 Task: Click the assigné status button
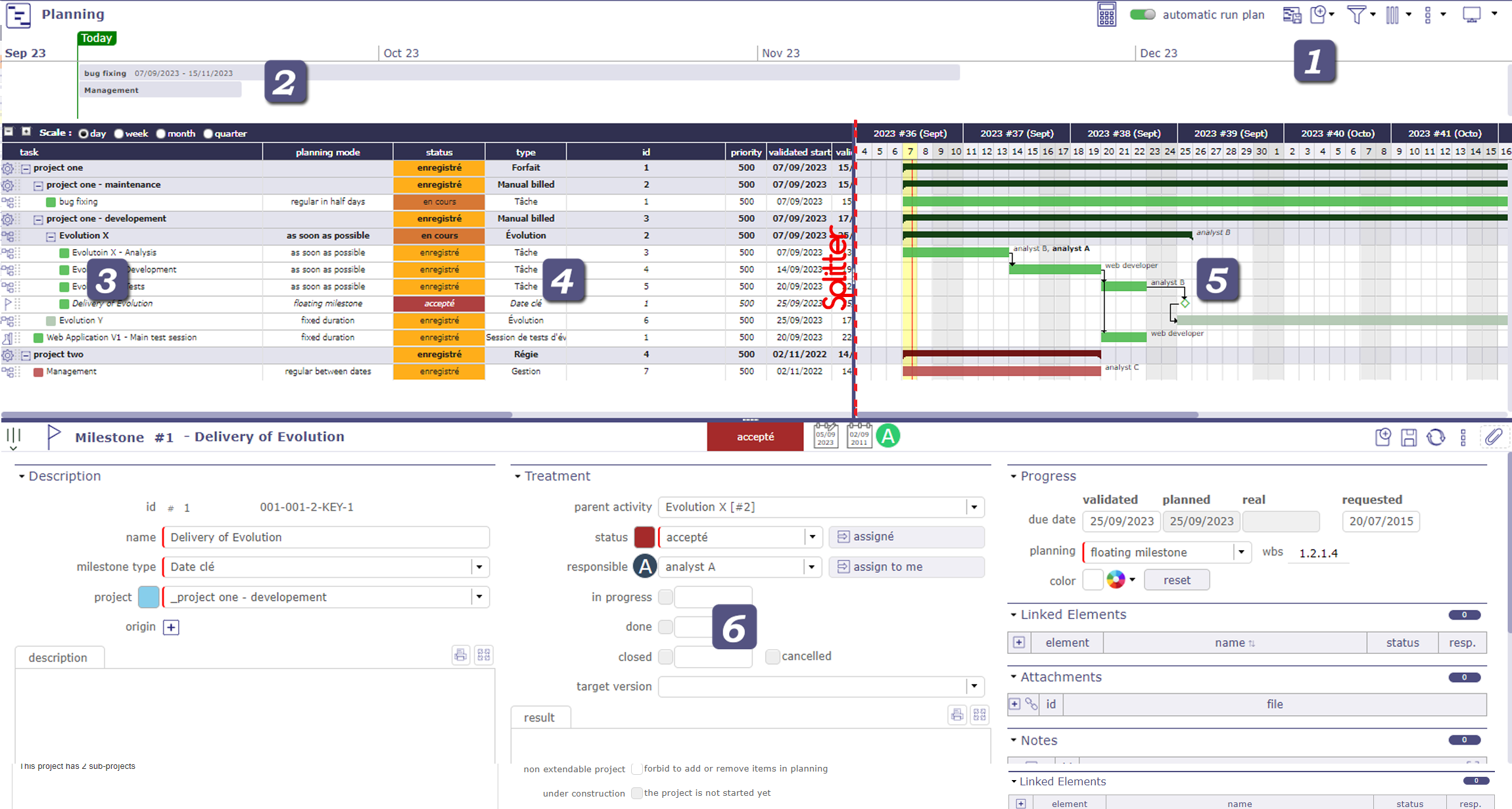(x=907, y=536)
